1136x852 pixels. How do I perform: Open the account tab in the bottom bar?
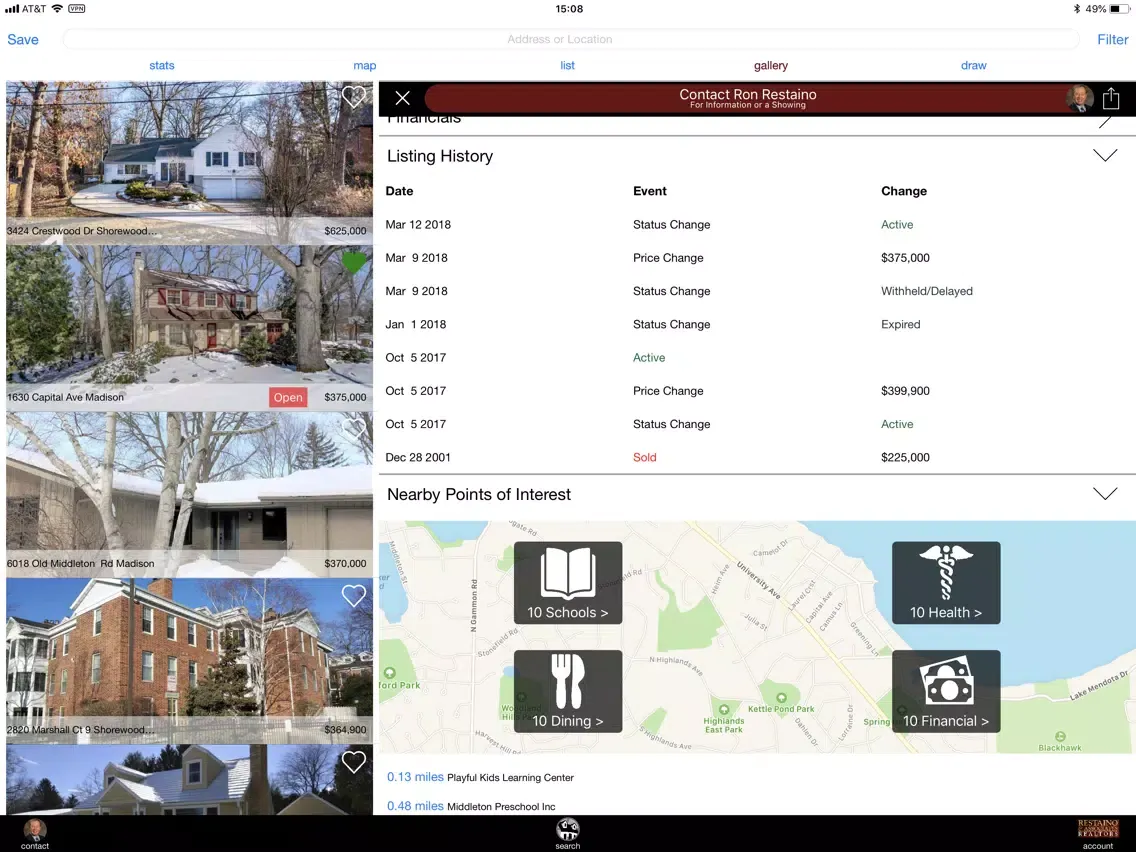tap(1098, 834)
